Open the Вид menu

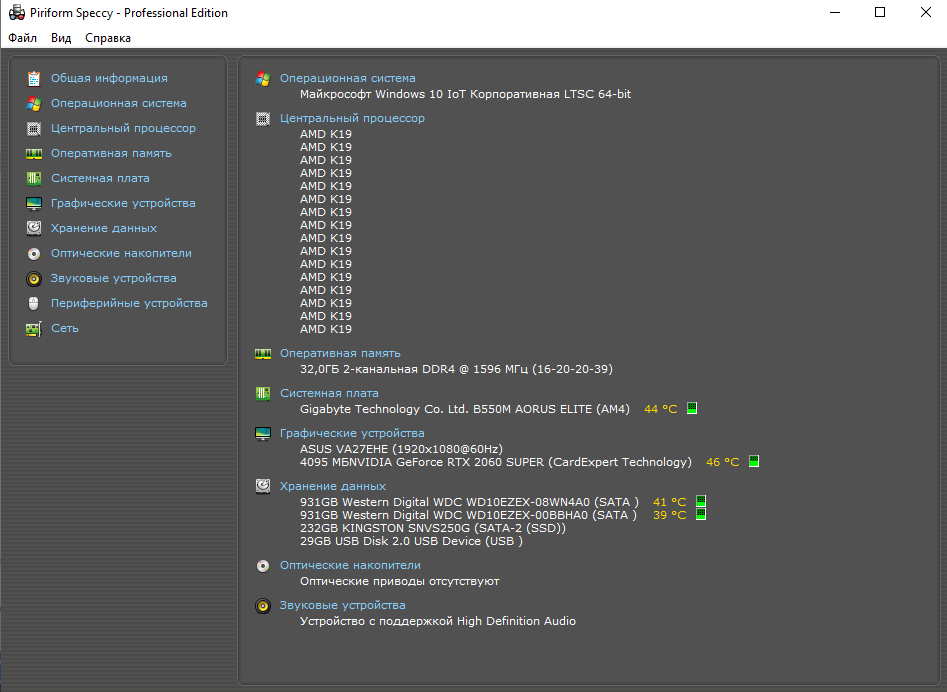tap(61, 38)
